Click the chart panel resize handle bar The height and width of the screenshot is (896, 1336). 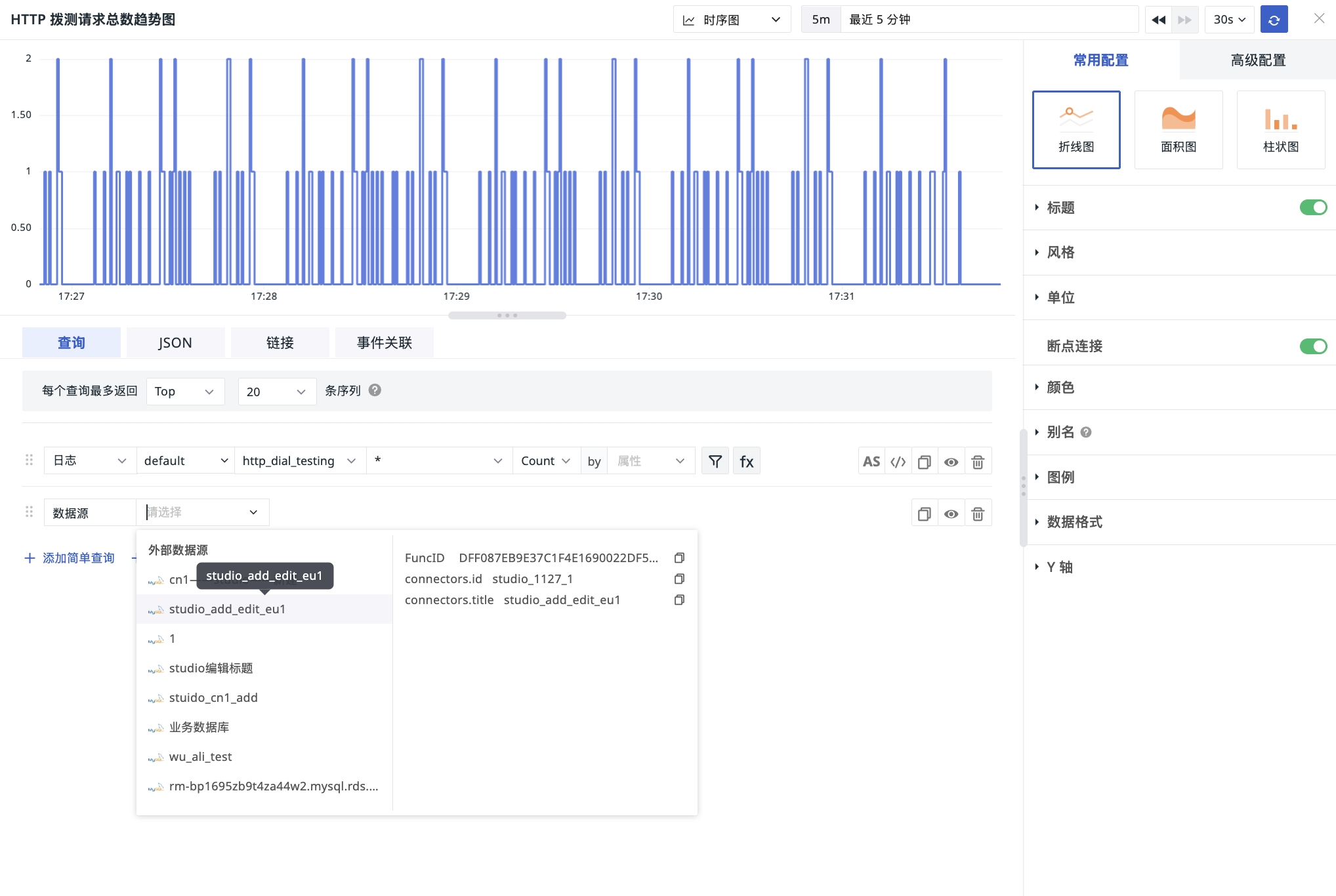pyautogui.click(x=507, y=316)
